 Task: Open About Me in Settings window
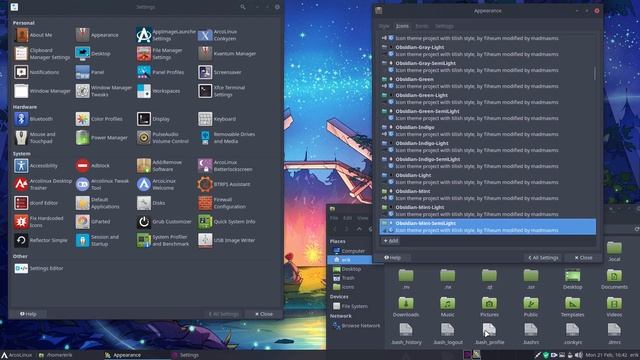pos(33,35)
